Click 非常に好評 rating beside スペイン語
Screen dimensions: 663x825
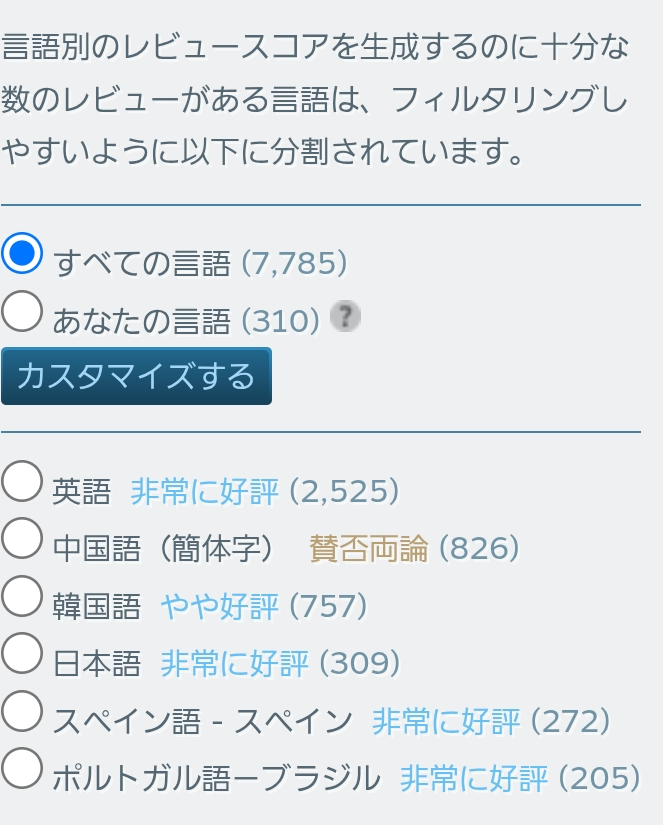(445, 721)
